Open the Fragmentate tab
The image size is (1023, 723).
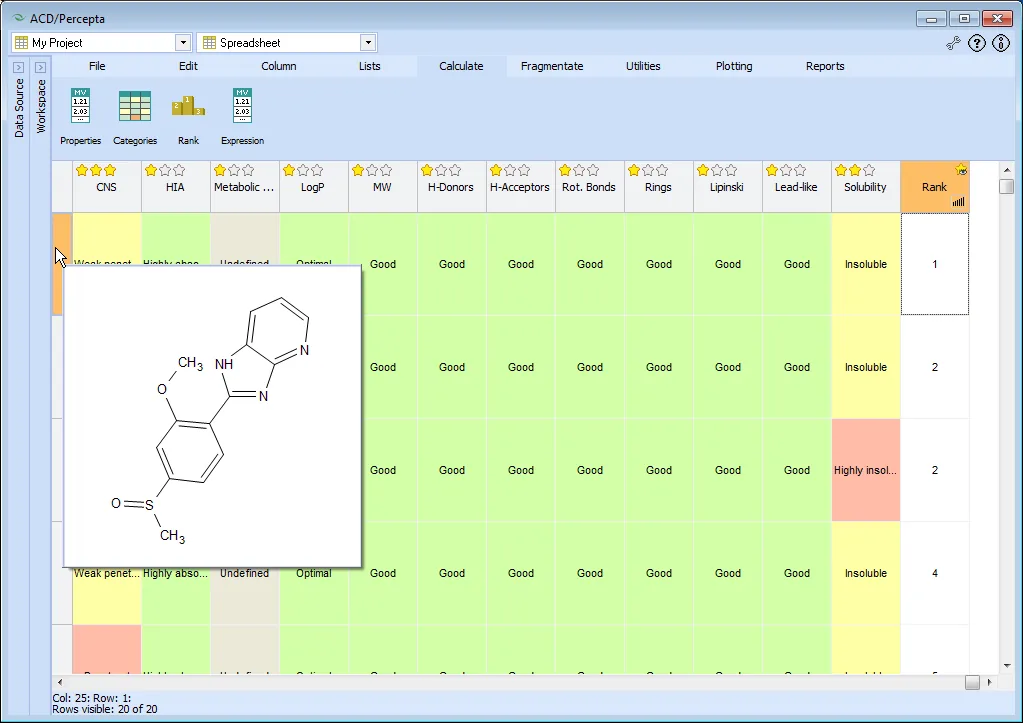552,66
